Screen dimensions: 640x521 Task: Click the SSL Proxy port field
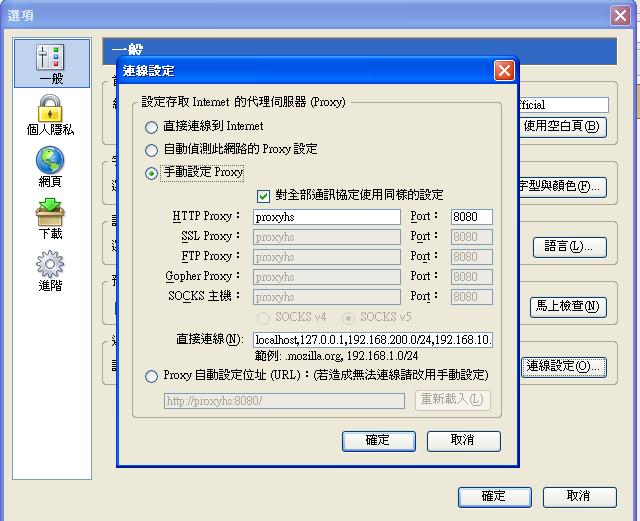tap(471, 237)
